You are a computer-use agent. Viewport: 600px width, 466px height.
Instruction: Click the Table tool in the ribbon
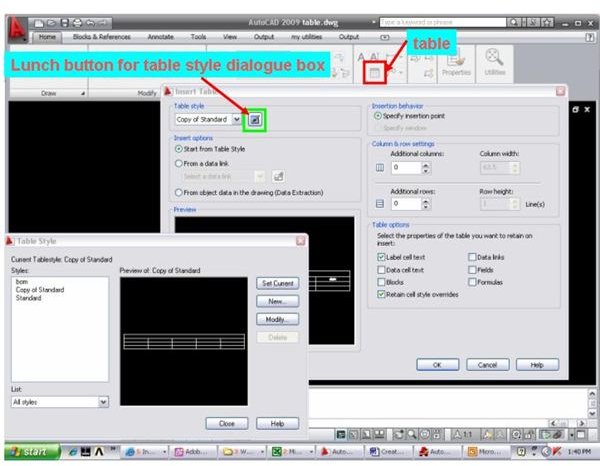374,73
